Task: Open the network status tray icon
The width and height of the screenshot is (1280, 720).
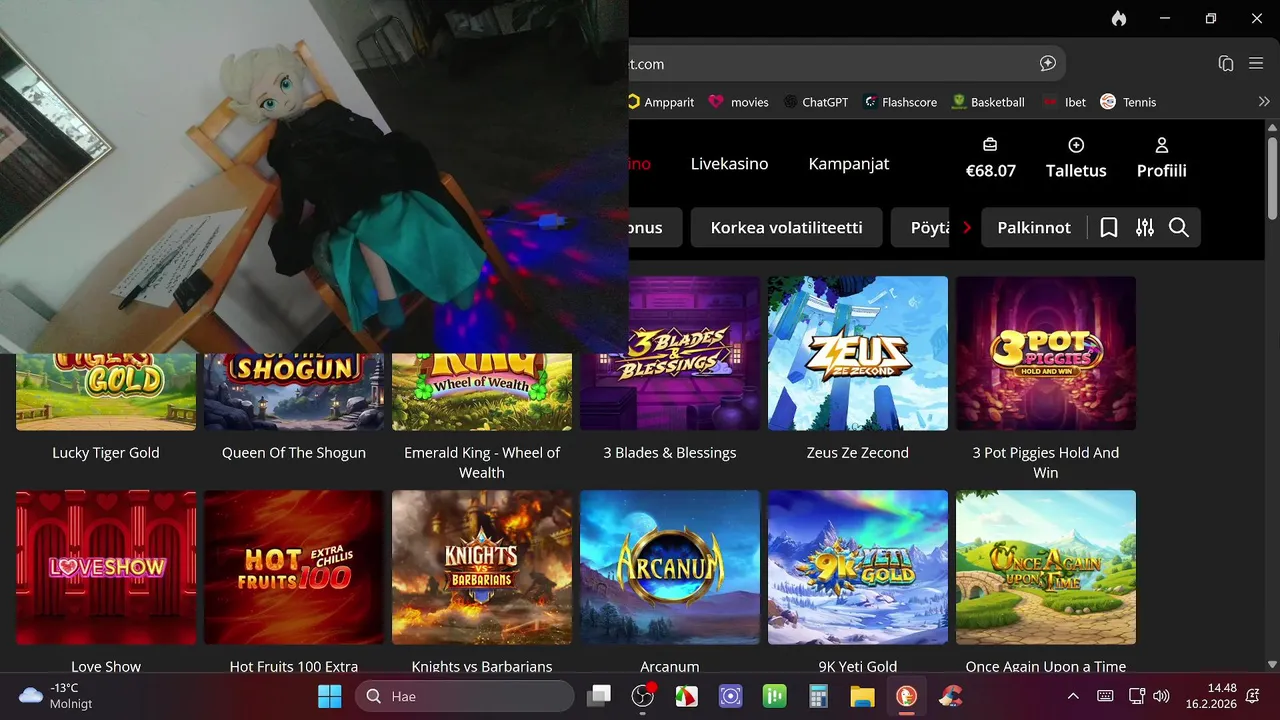Action: tap(1136, 696)
